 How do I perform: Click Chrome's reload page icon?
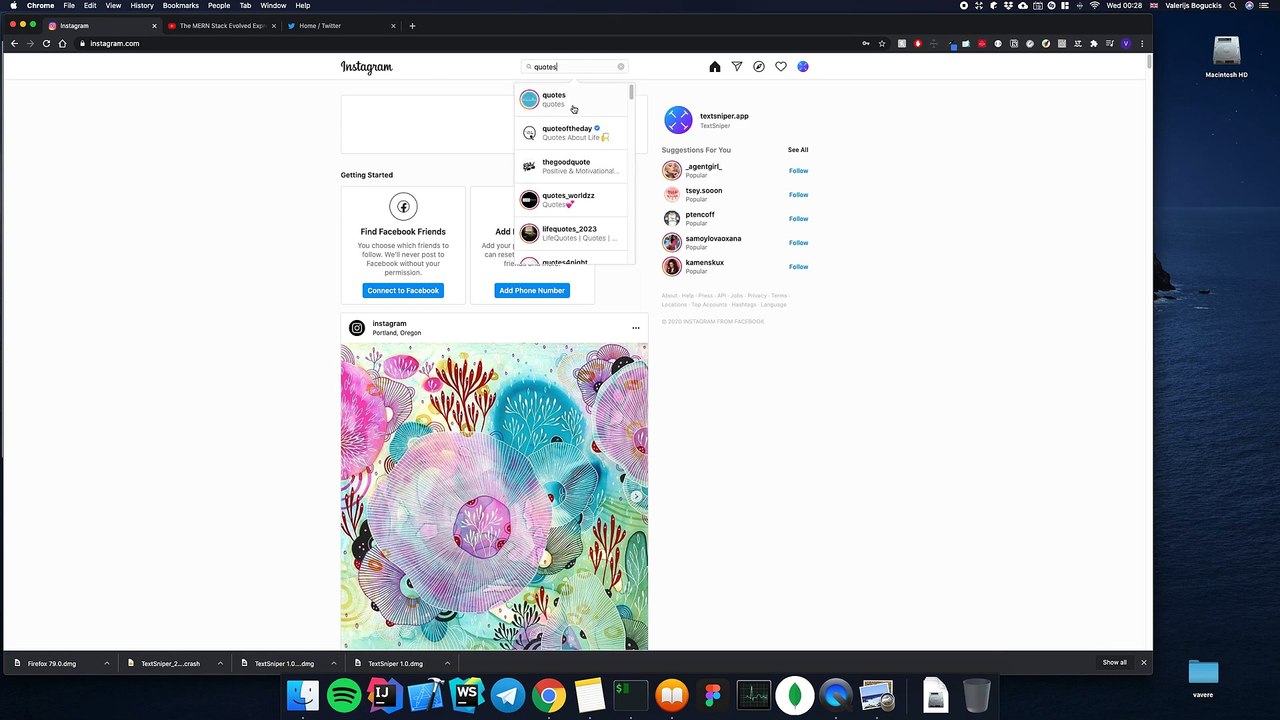(46, 44)
